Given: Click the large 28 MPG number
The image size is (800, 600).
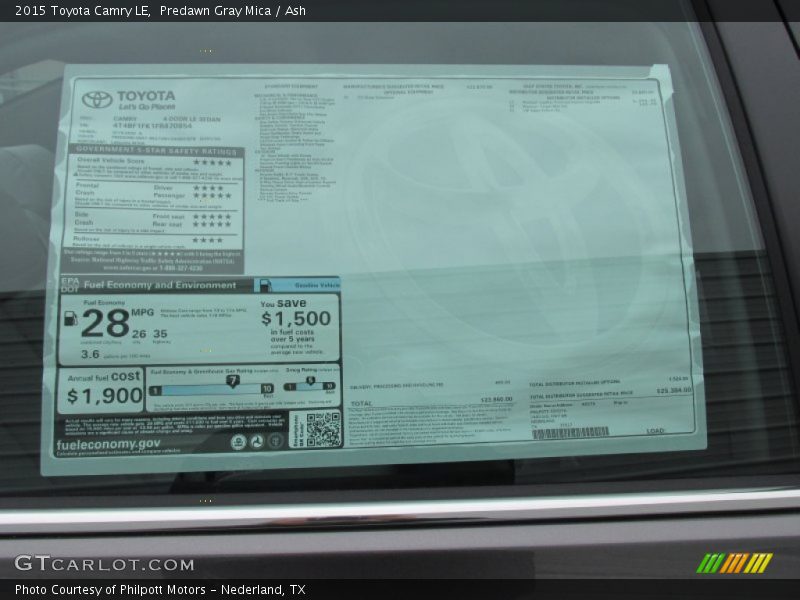Looking at the screenshot, I should [105, 322].
